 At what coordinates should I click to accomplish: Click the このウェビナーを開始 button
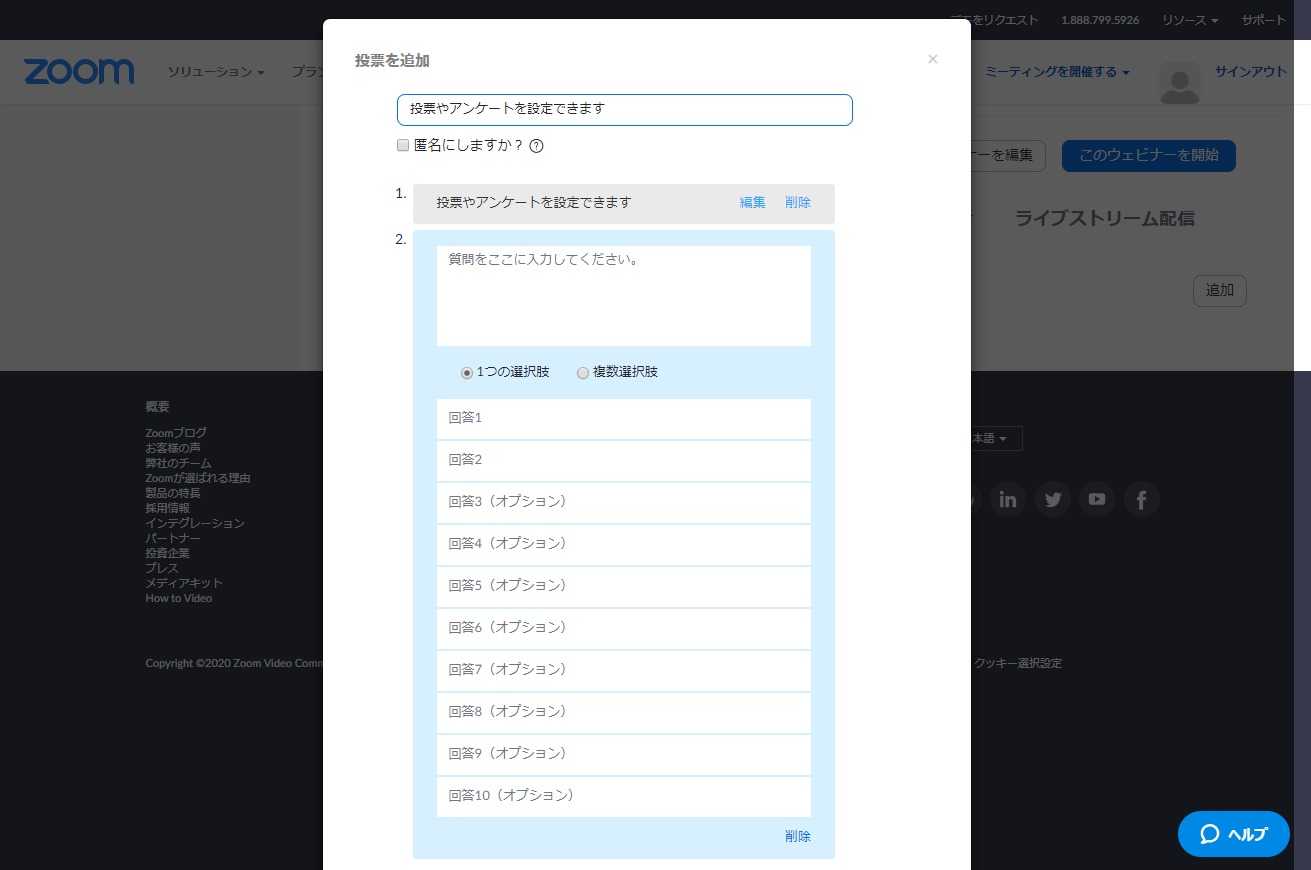[x=1148, y=155]
